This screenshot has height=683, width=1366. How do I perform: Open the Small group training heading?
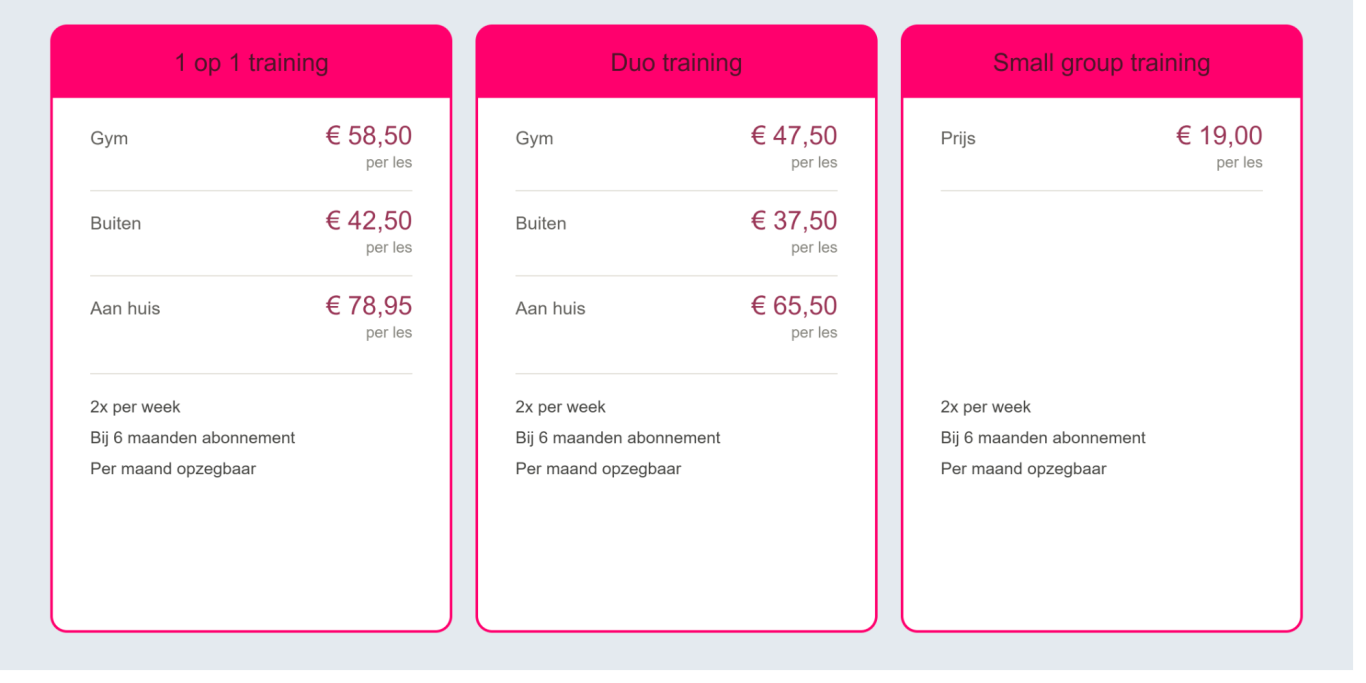pyautogui.click(x=1101, y=63)
